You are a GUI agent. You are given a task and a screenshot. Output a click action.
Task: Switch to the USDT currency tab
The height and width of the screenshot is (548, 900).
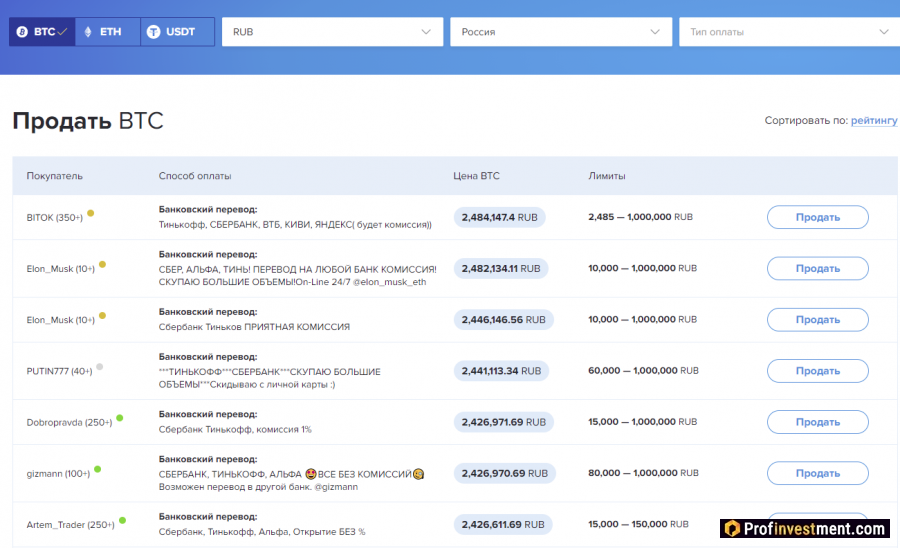click(177, 32)
